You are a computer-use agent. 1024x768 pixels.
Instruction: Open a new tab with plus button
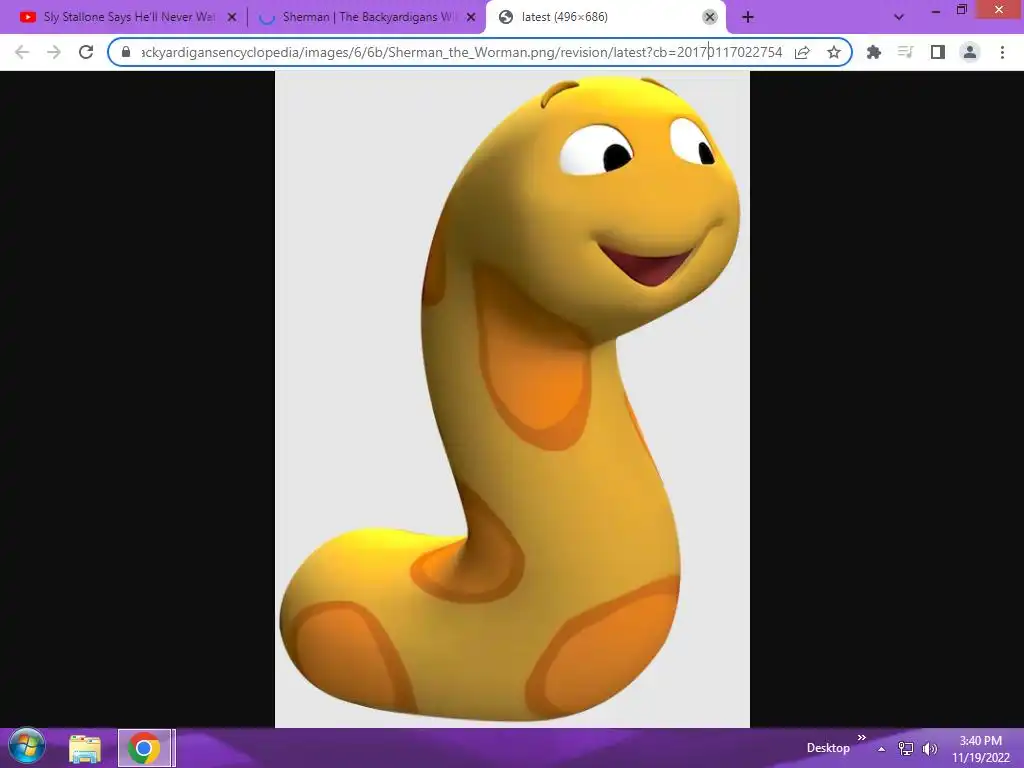(x=748, y=18)
